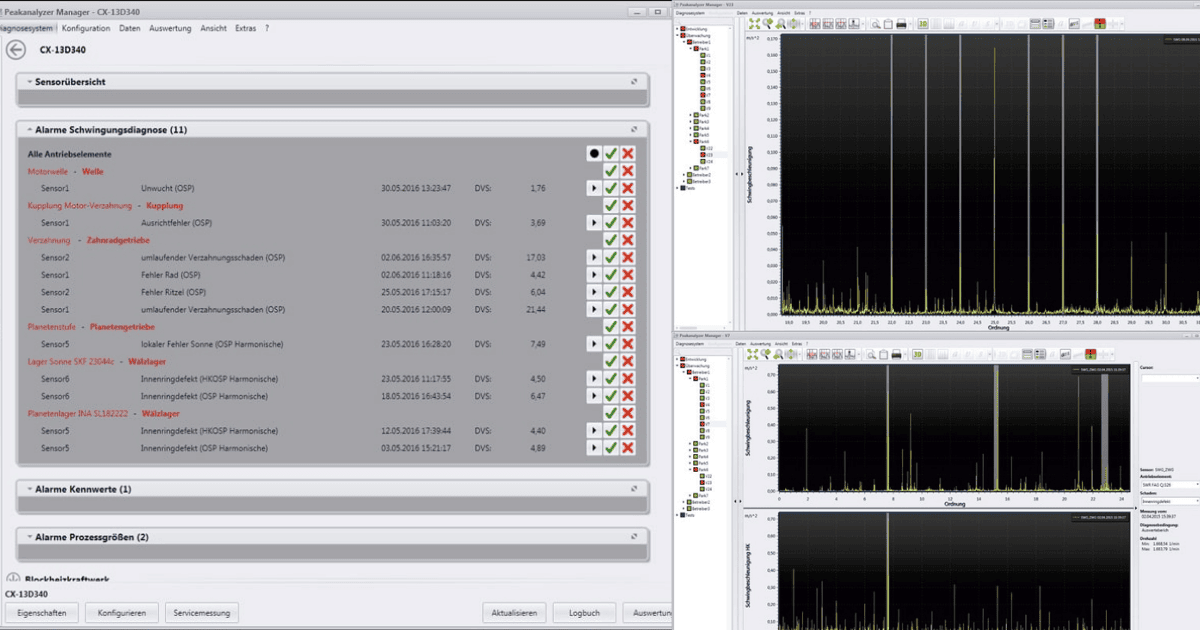This screenshot has width=1200, height=630.
Task: Click DVS value 21,44
Action: (x=534, y=309)
